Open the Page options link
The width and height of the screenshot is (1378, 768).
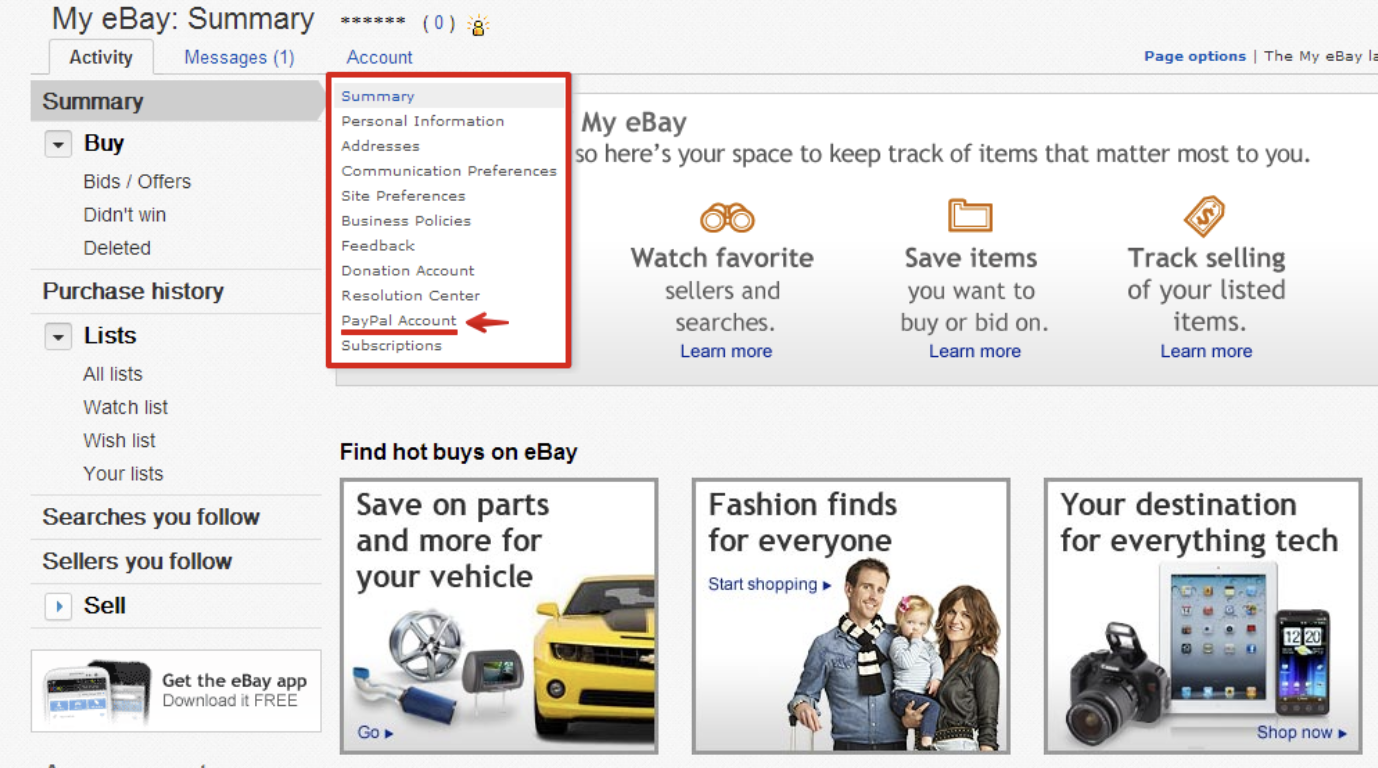click(x=1194, y=56)
